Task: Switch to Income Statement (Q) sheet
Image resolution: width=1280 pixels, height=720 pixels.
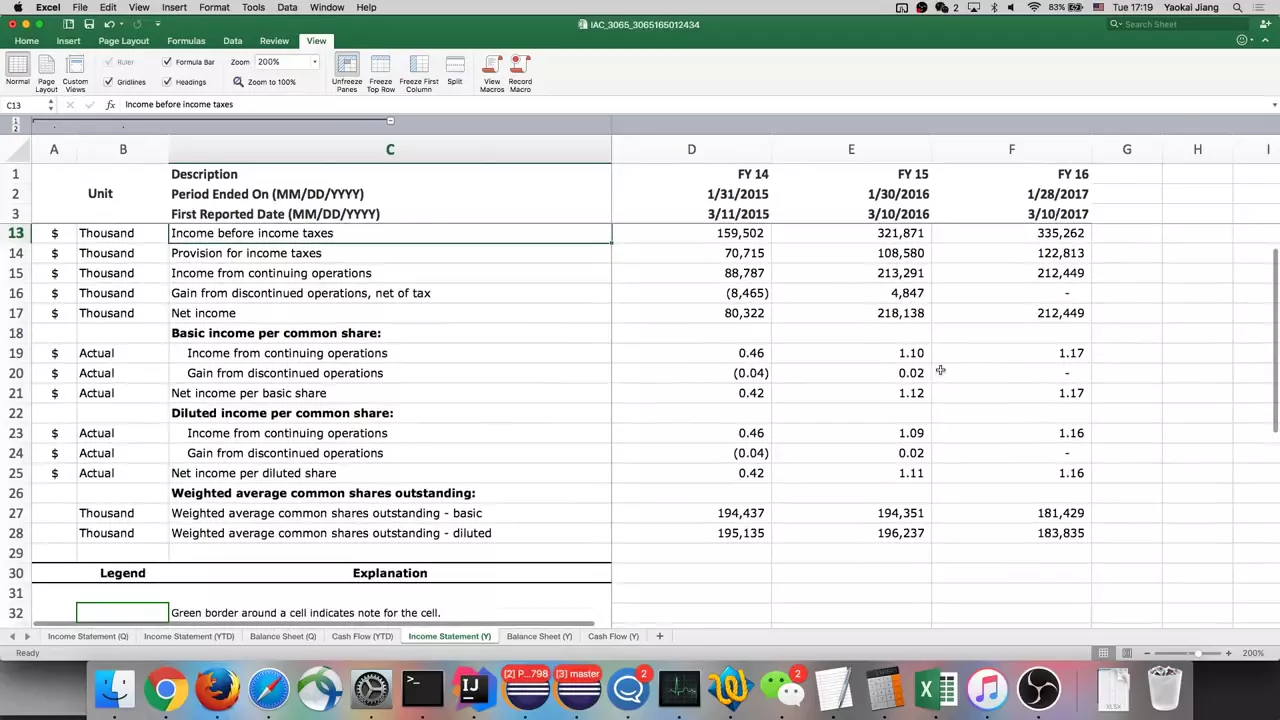Action: 88,636
